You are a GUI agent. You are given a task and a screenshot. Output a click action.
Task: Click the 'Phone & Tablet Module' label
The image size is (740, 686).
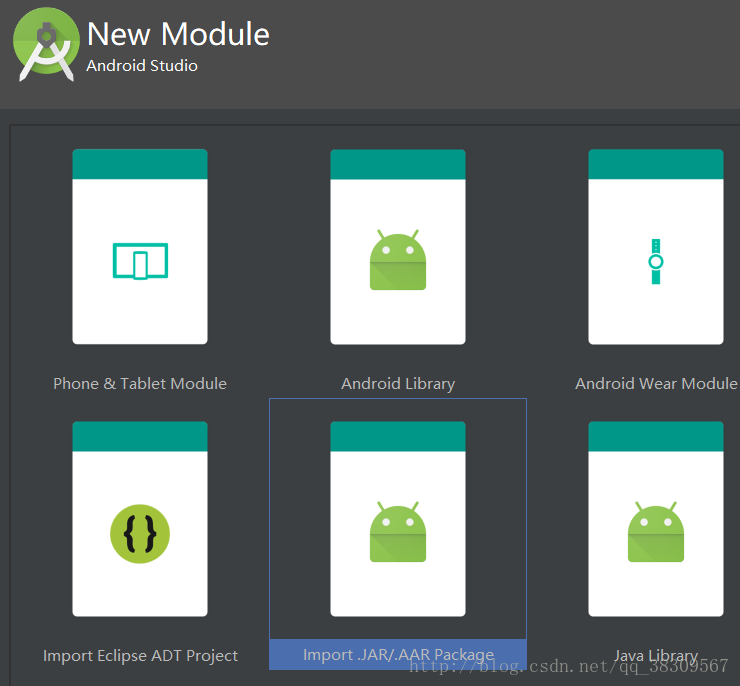[140, 384]
